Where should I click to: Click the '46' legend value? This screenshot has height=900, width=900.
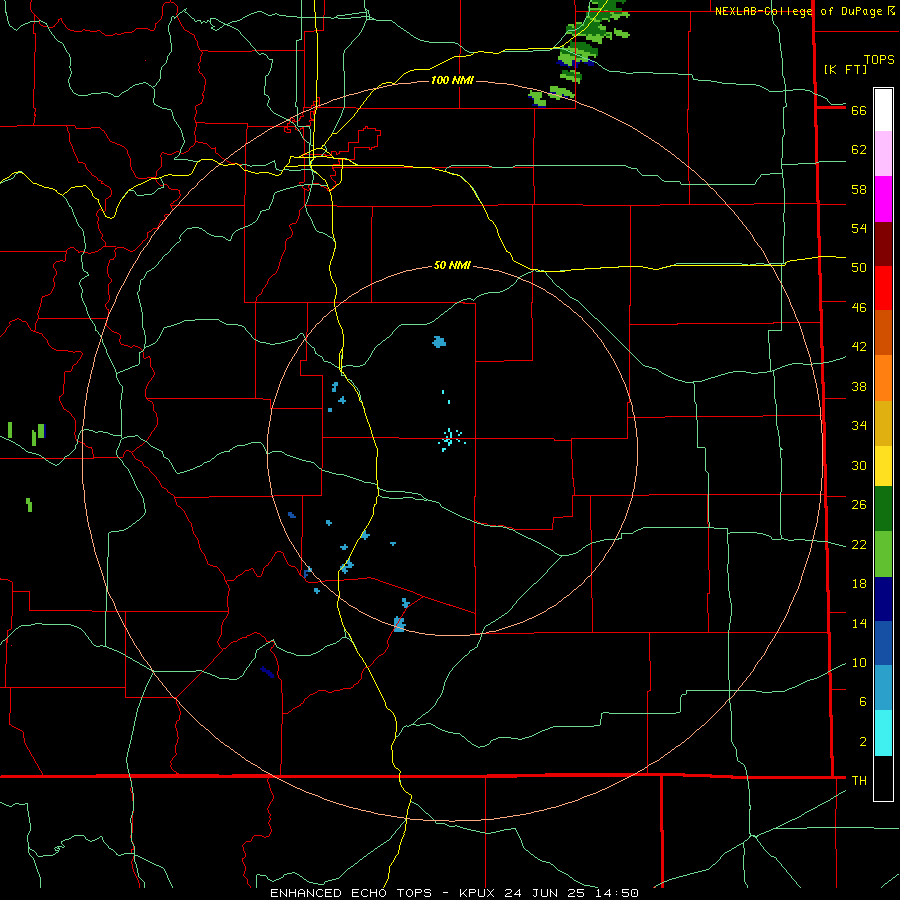click(859, 308)
